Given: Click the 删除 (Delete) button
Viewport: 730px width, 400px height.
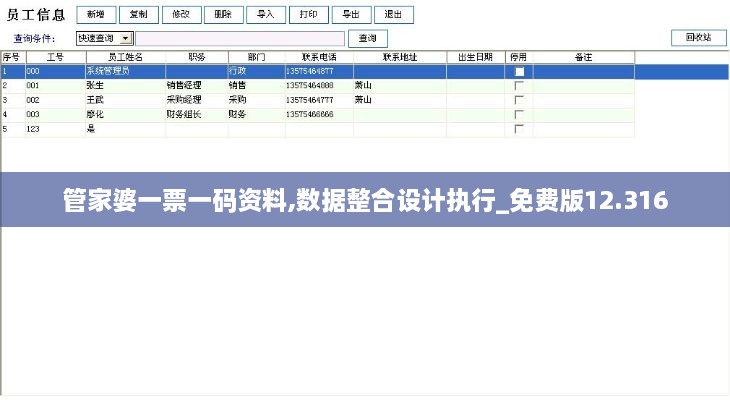Looking at the screenshot, I should pyautogui.click(x=224, y=15).
